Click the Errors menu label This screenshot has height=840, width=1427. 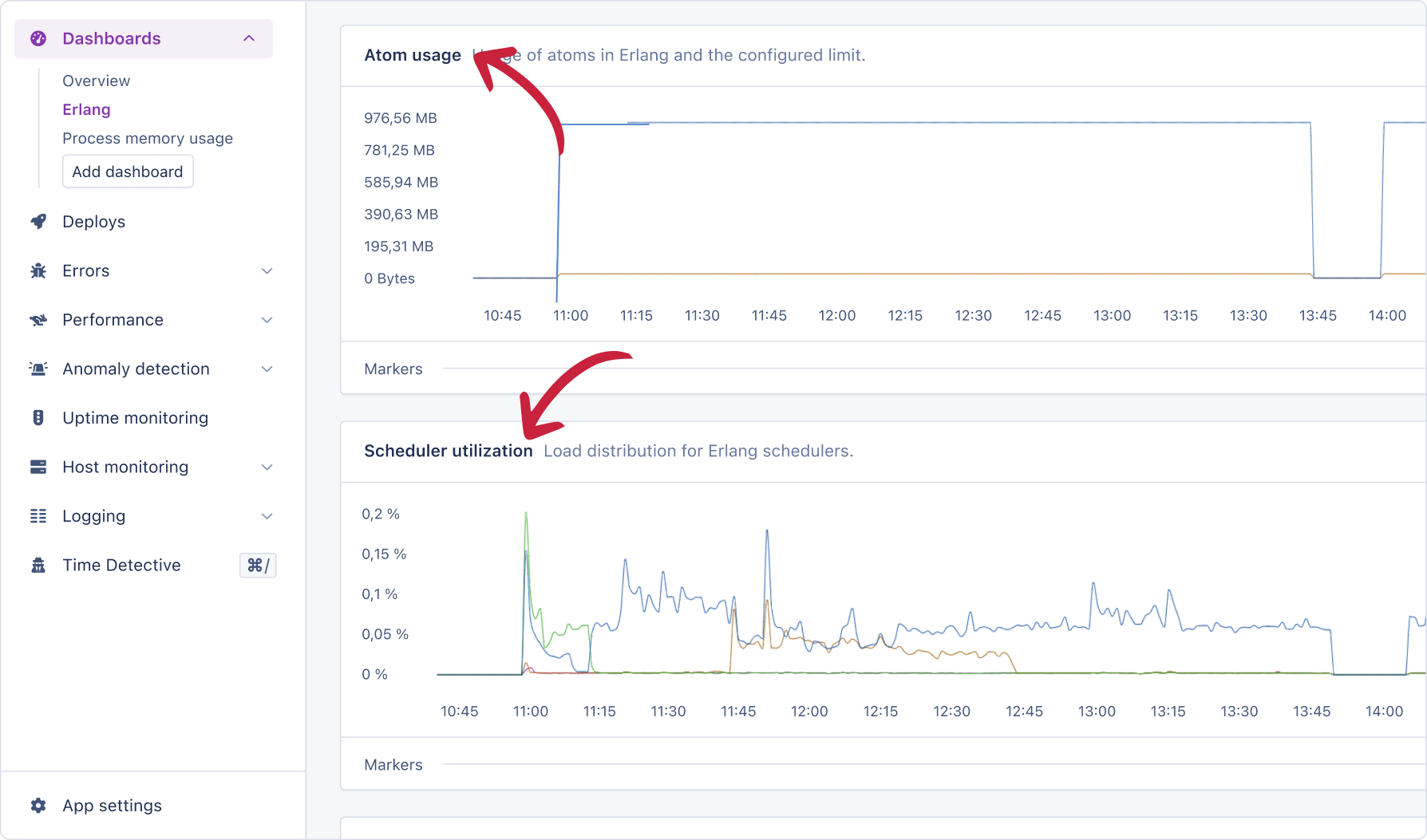[x=85, y=271]
